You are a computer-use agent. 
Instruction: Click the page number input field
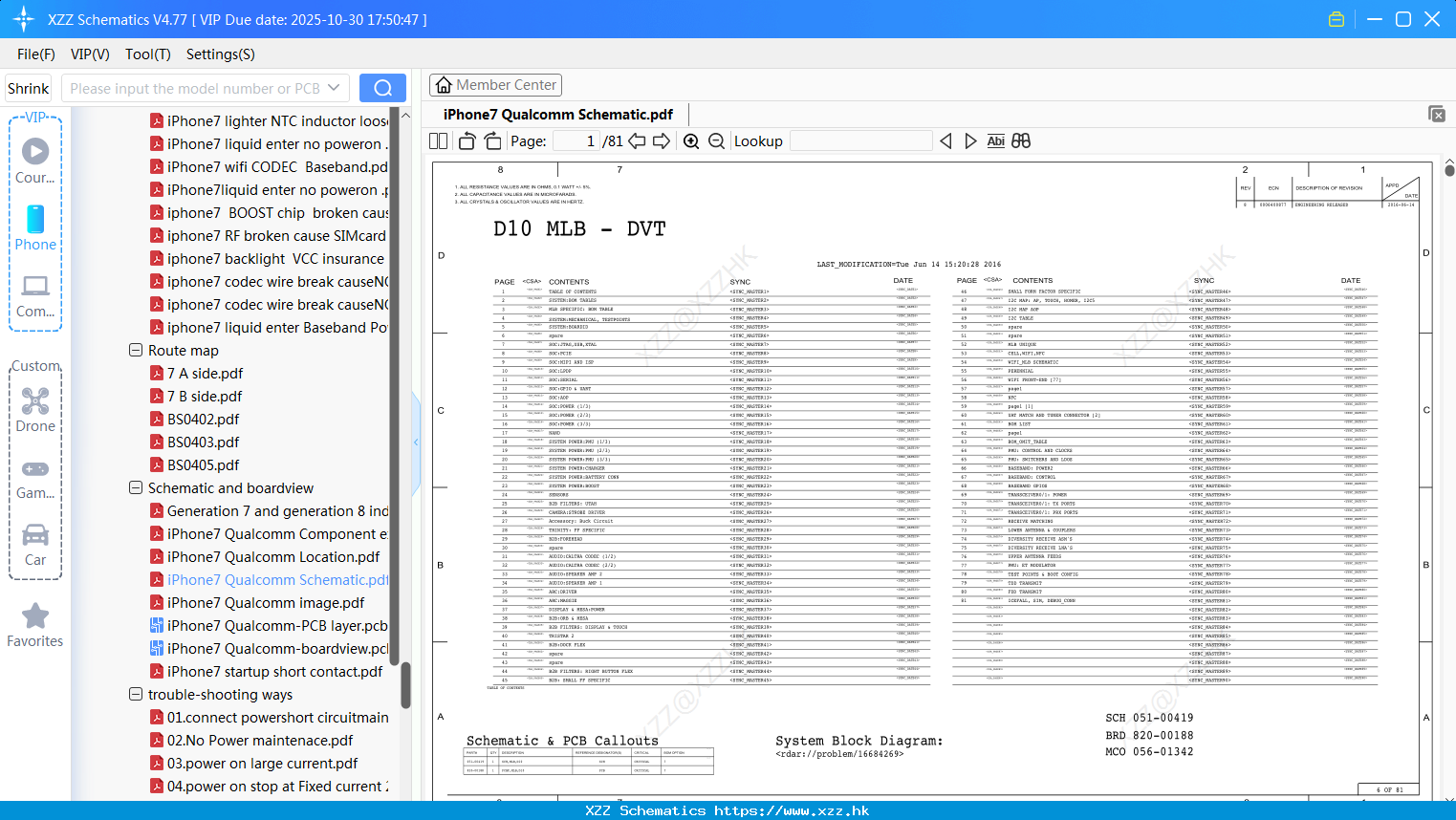[x=576, y=140]
